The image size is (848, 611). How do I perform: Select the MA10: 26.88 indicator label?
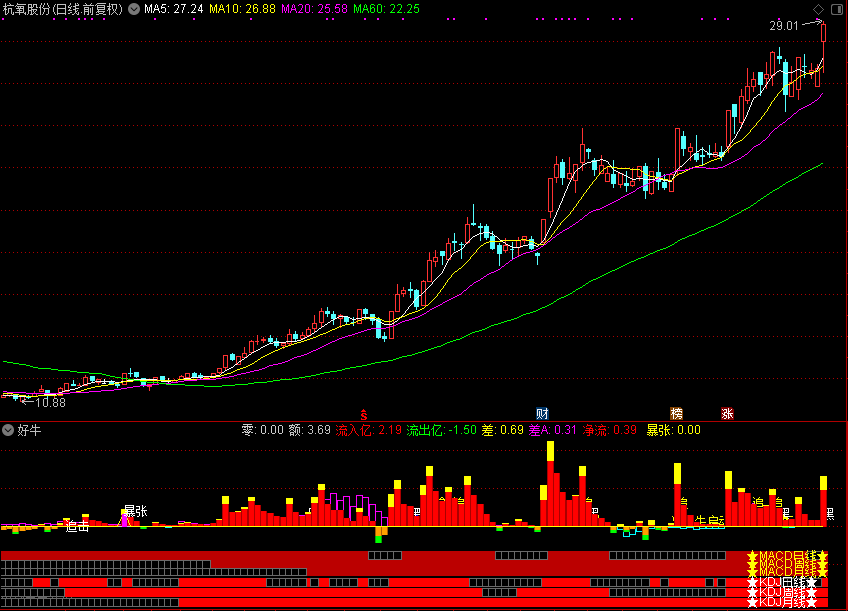242,9
